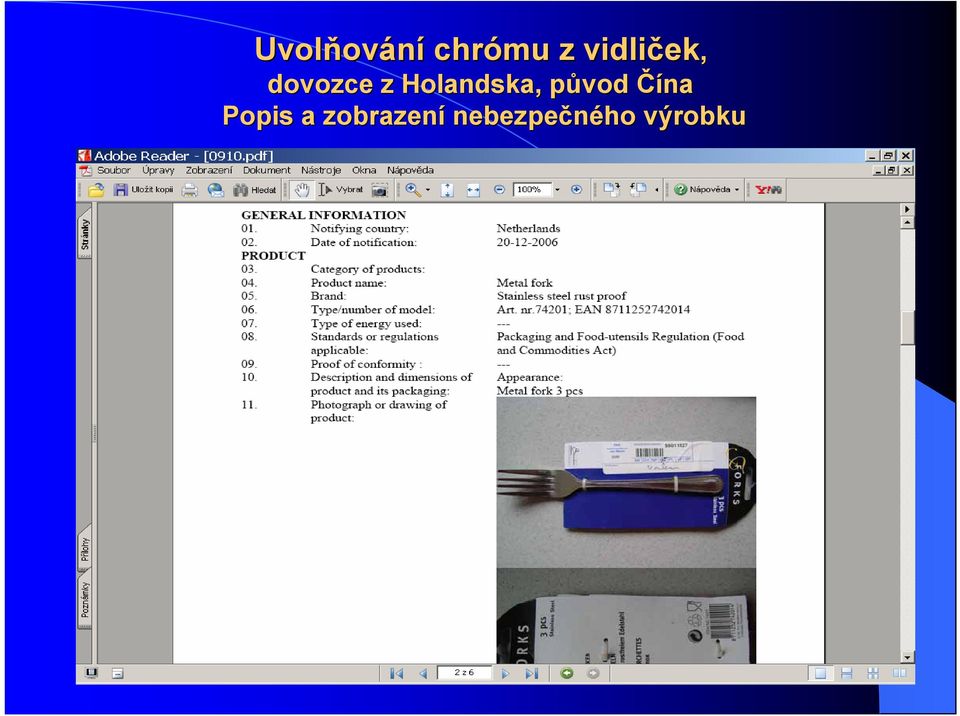Activate the Vybrat select tool
This screenshot has width=960, height=716.
click(x=341, y=190)
